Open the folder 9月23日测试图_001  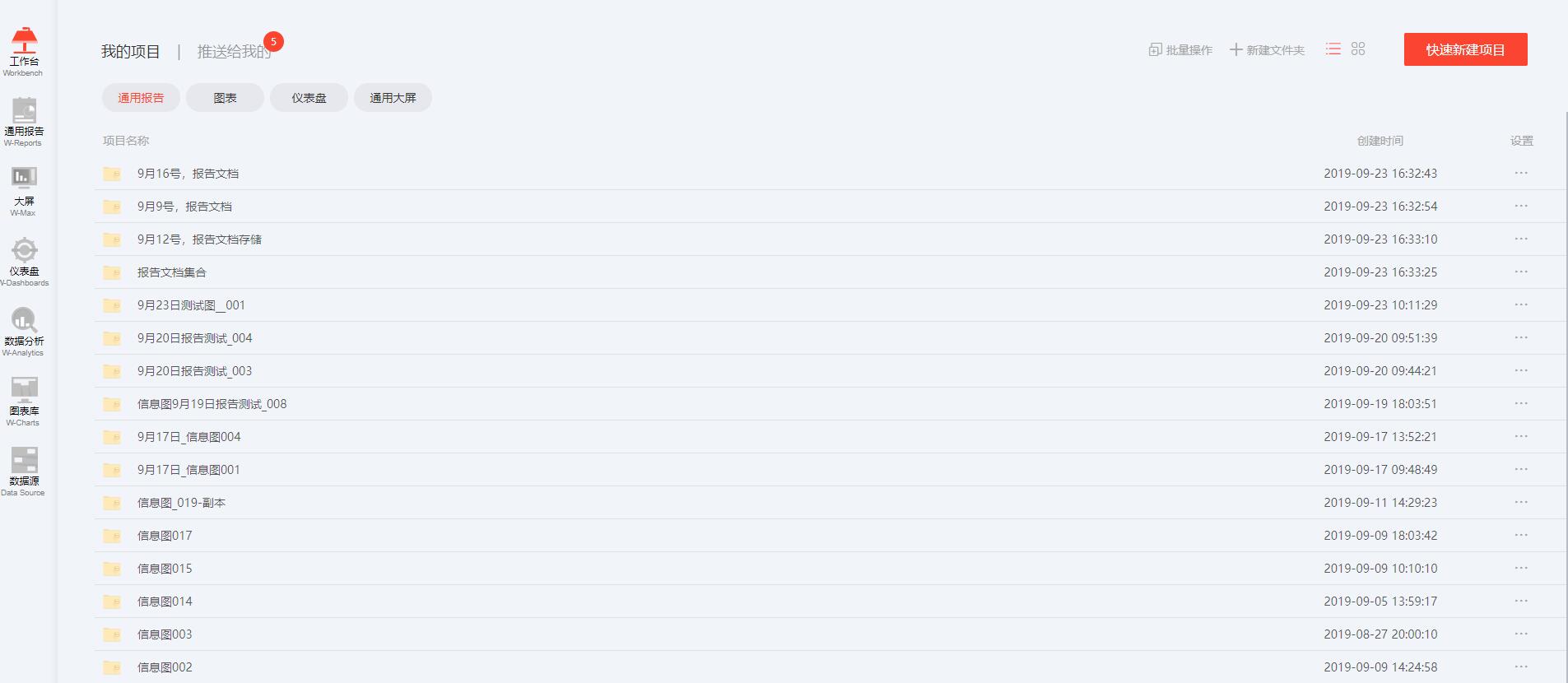pyautogui.click(x=191, y=305)
